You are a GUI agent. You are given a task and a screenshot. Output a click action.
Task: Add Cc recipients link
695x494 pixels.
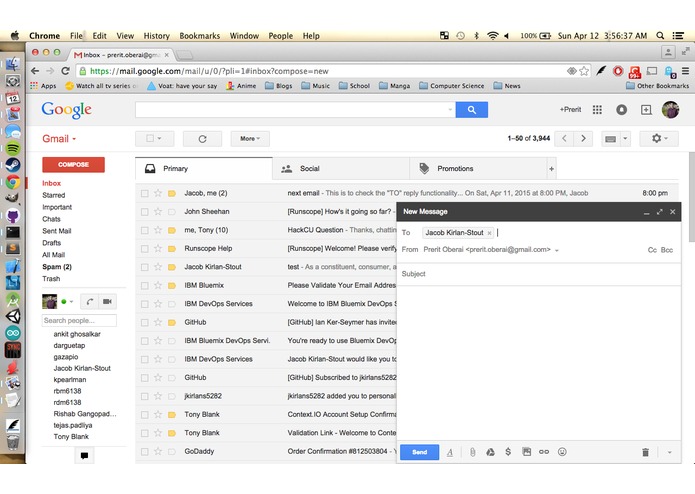[x=652, y=250]
